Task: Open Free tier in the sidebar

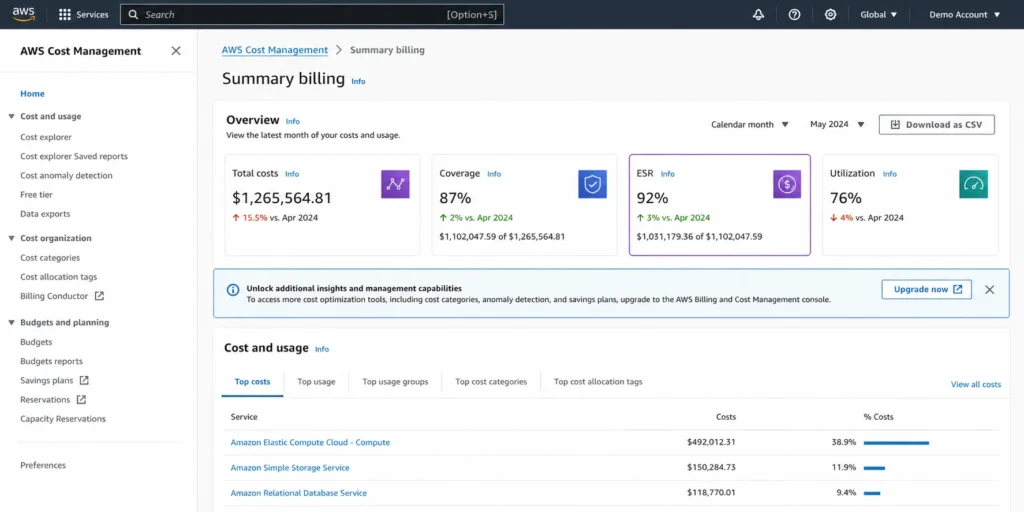Action: pos(37,195)
